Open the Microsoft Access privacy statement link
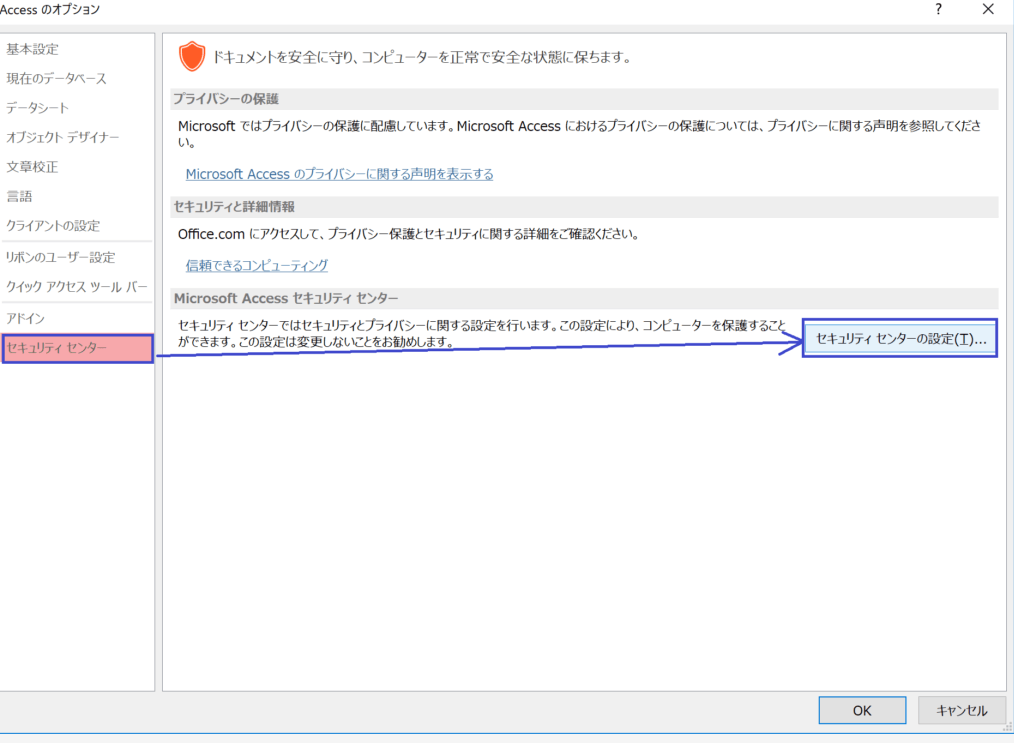Image resolution: width=1014 pixels, height=743 pixels. pos(339,174)
